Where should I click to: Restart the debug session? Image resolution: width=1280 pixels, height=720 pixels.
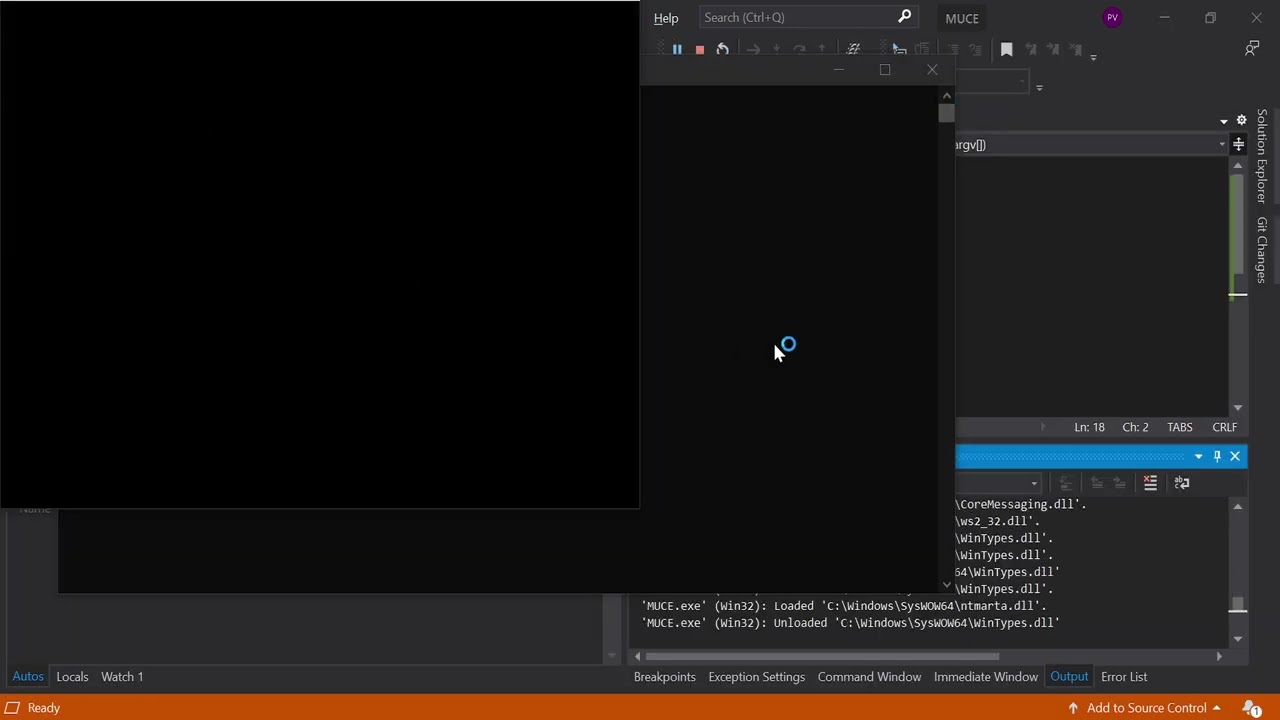coord(723,49)
